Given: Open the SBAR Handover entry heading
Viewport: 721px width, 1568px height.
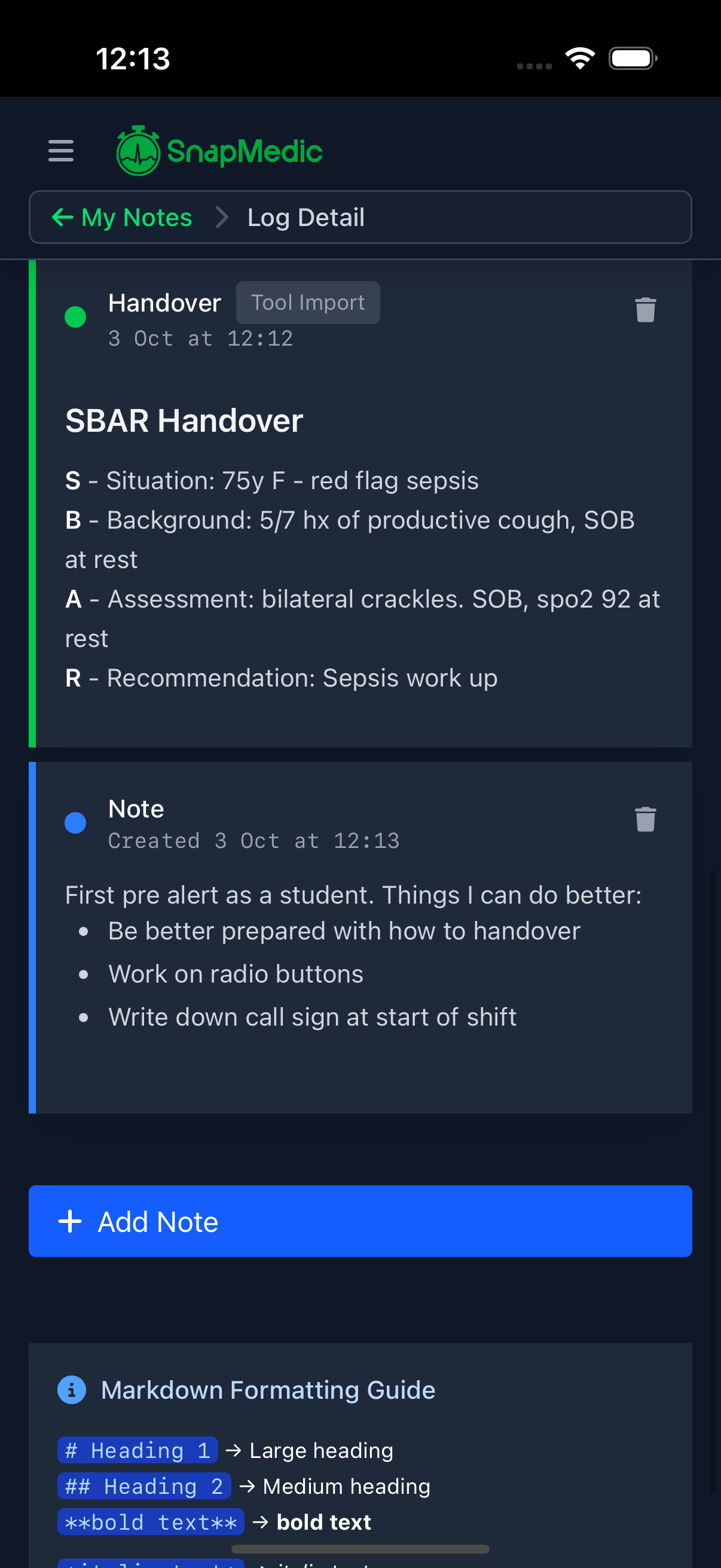Looking at the screenshot, I should coord(184,419).
